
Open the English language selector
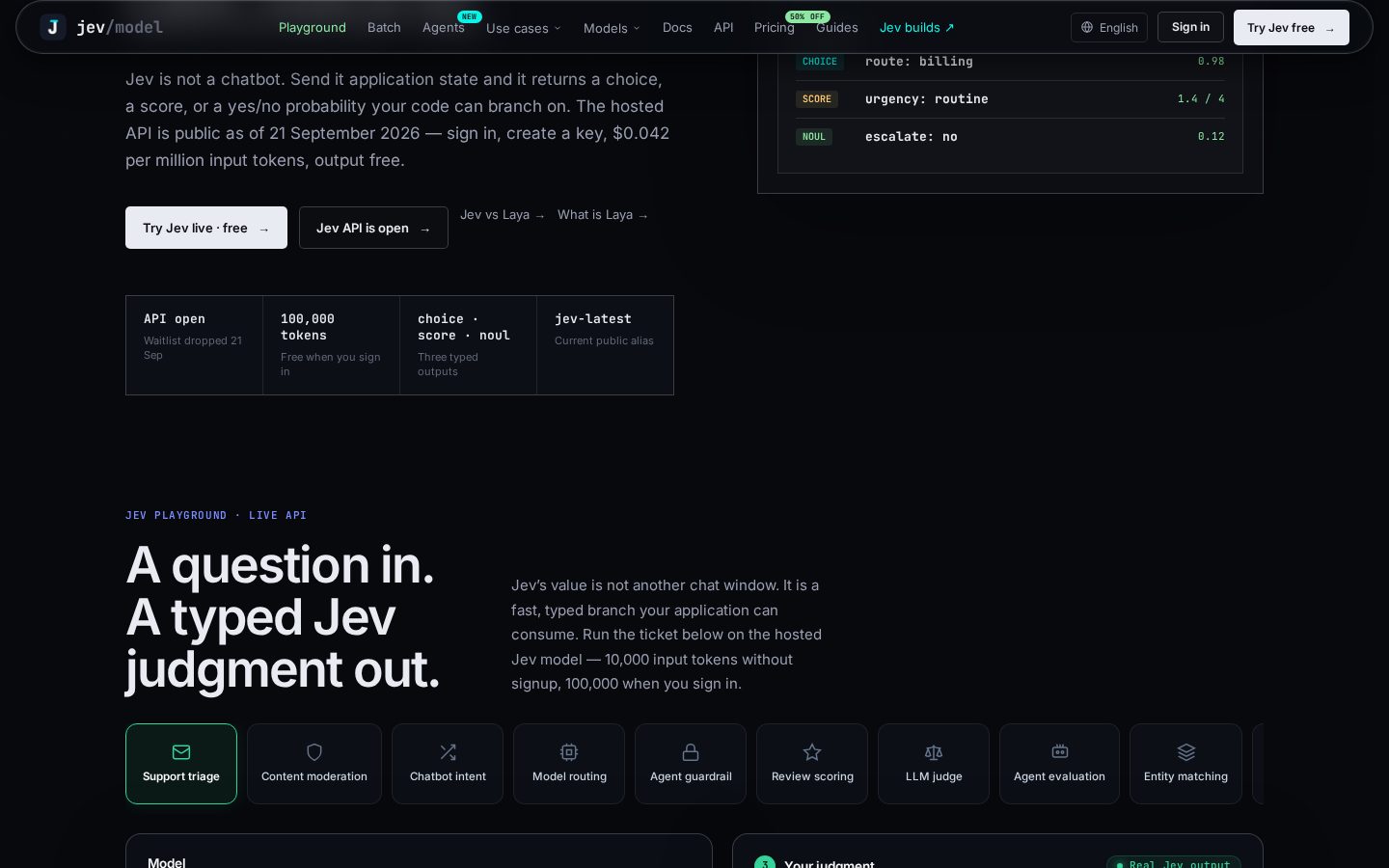[x=1109, y=28]
